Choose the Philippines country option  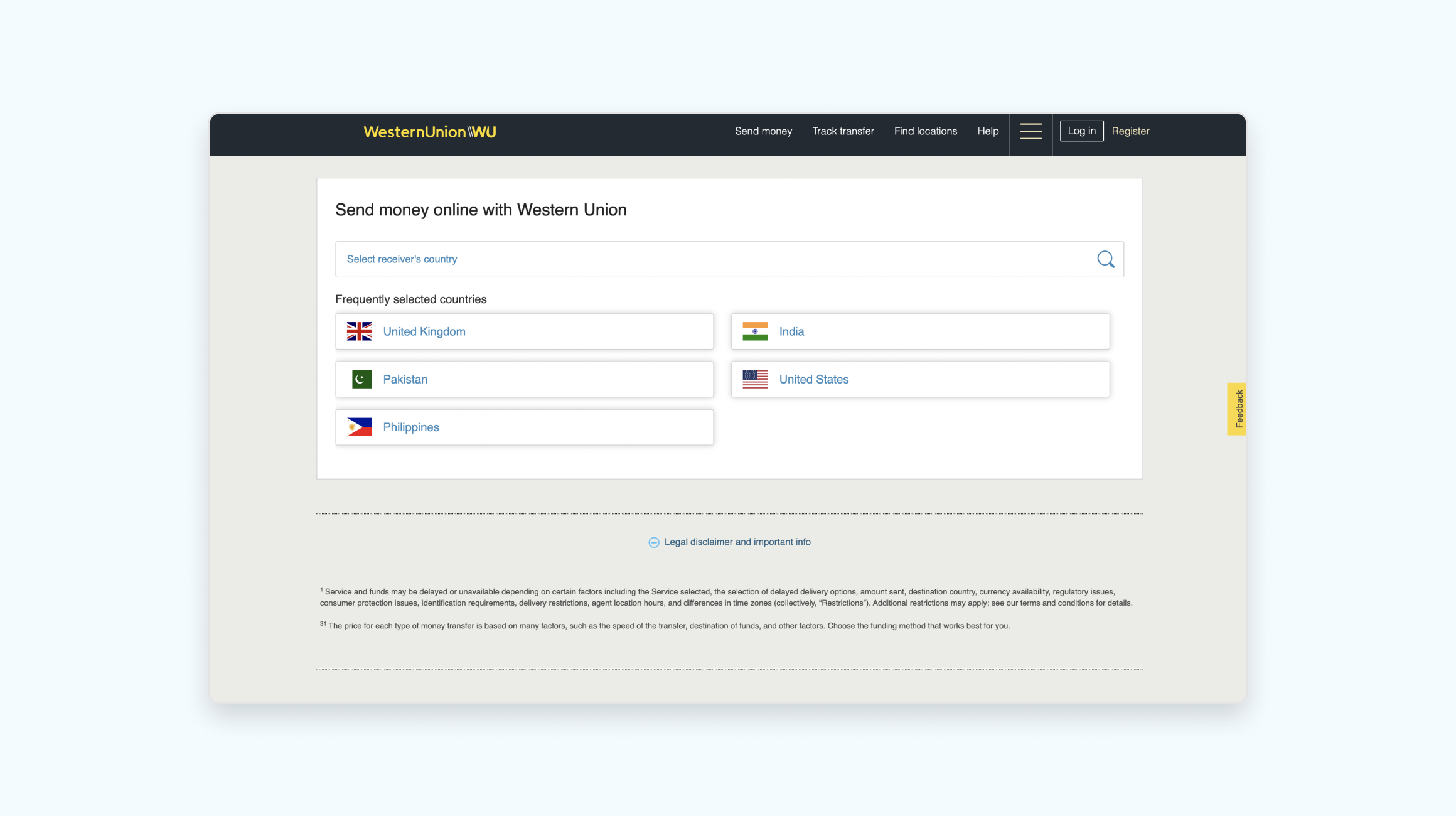click(x=524, y=427)
